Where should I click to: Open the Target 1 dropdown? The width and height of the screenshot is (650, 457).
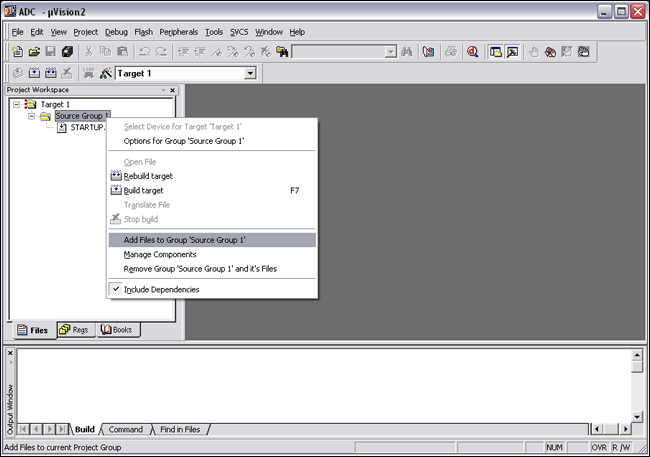coord(250,74)
